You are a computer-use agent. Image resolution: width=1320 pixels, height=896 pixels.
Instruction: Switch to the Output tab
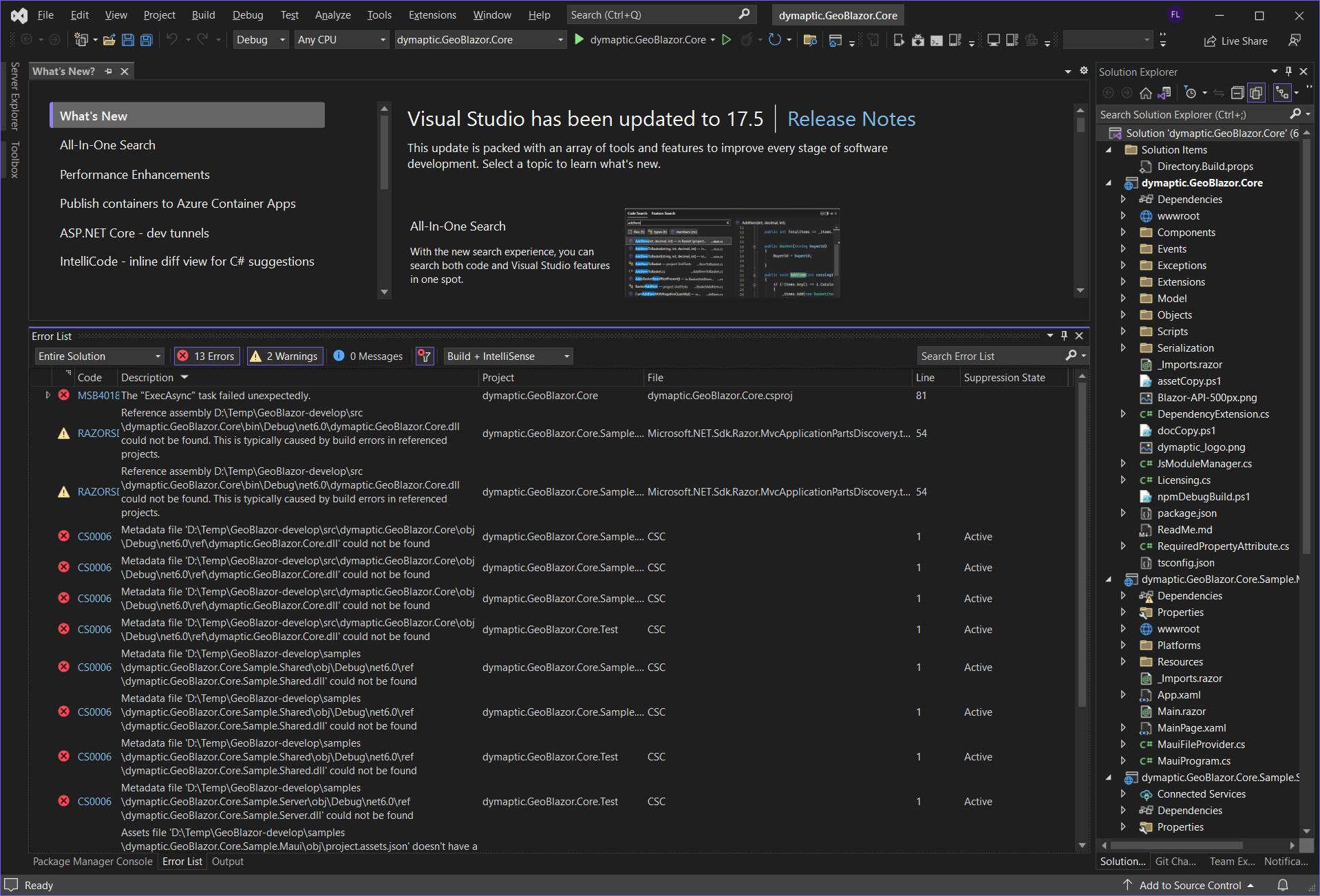(228, 861)
